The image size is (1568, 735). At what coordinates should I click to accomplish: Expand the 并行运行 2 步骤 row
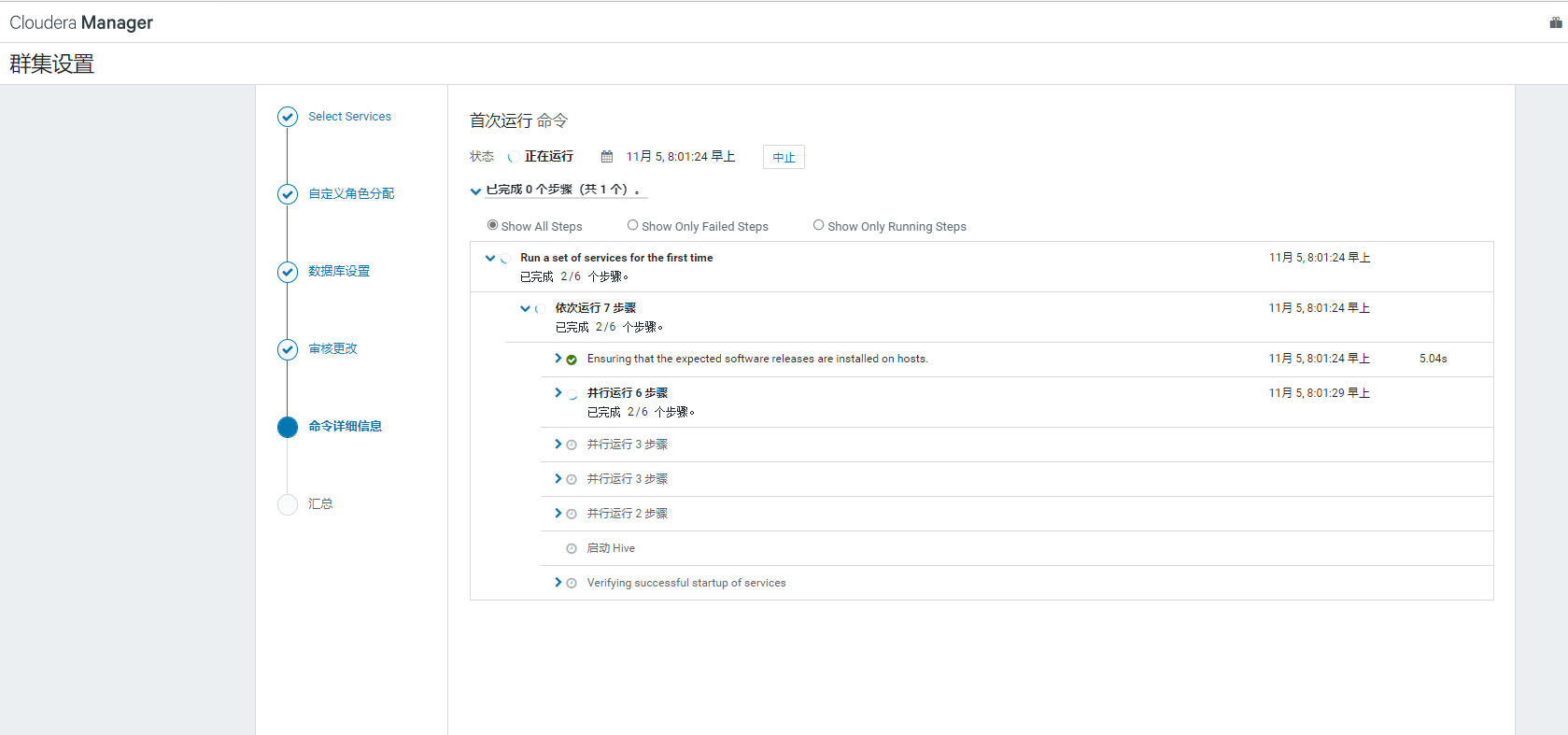click(558, 514)
